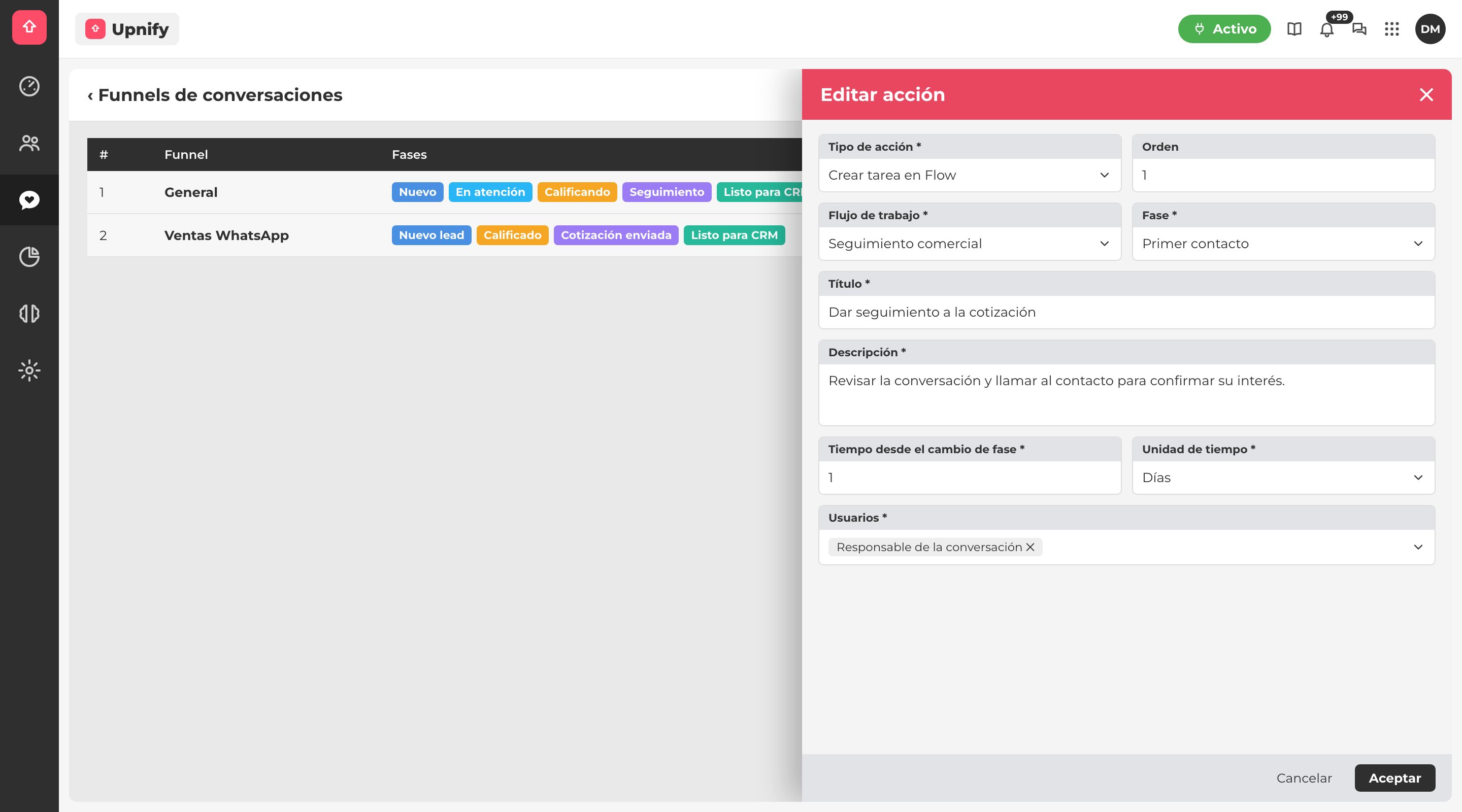Remove the Responsable de la conversación tag
1462x812 pixels.
pyautogui.click(x=1030, y=547)
